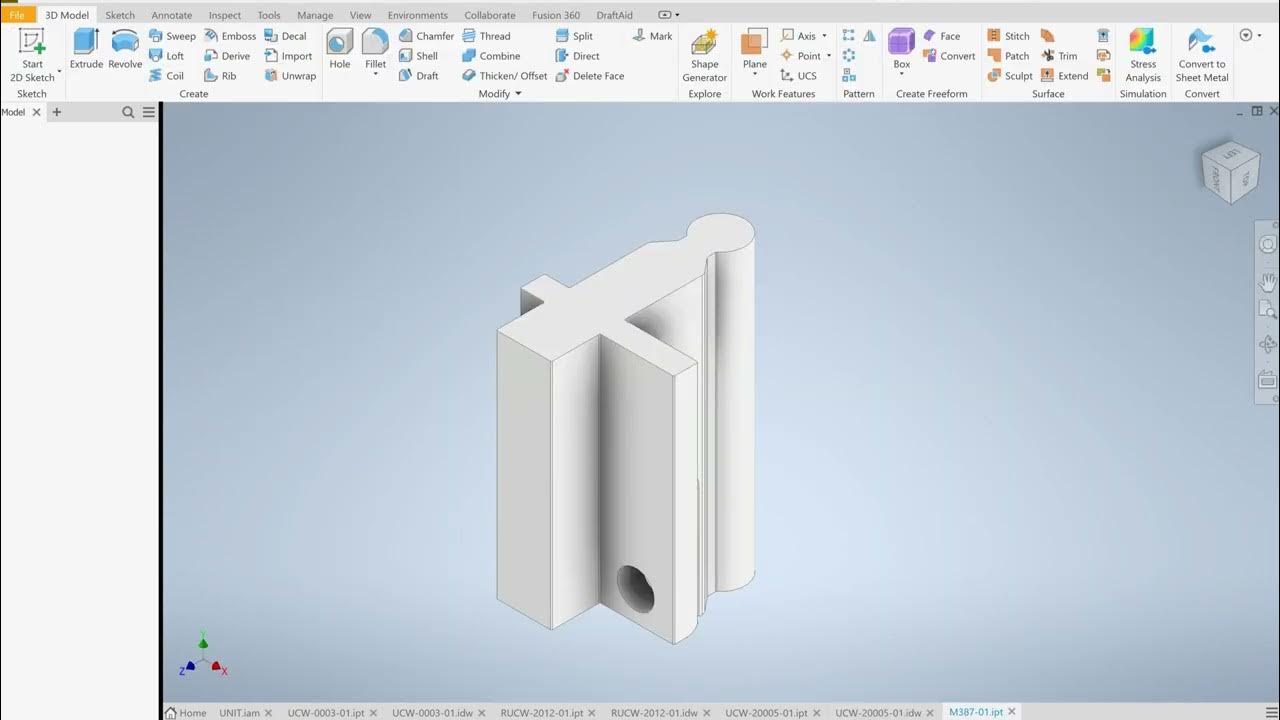Click Convert to Sheet Metal
1280x720 pixels.
pyautogui.click(x=1202, y=56)
